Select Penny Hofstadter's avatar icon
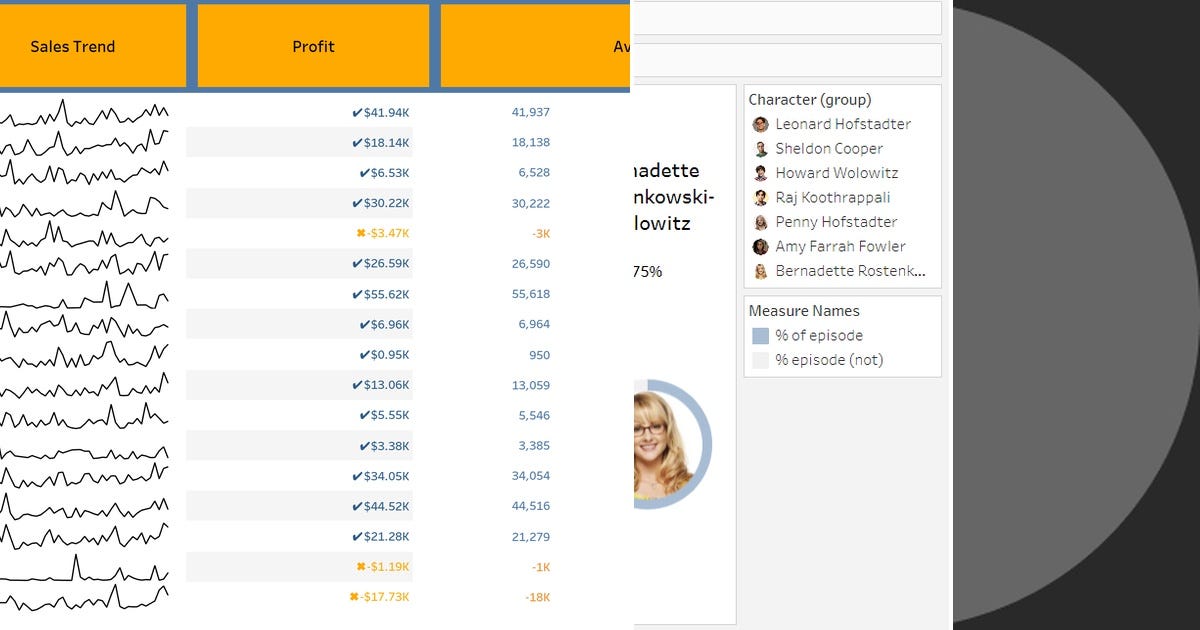This screenshot has width=1200, height=630. 761,222
